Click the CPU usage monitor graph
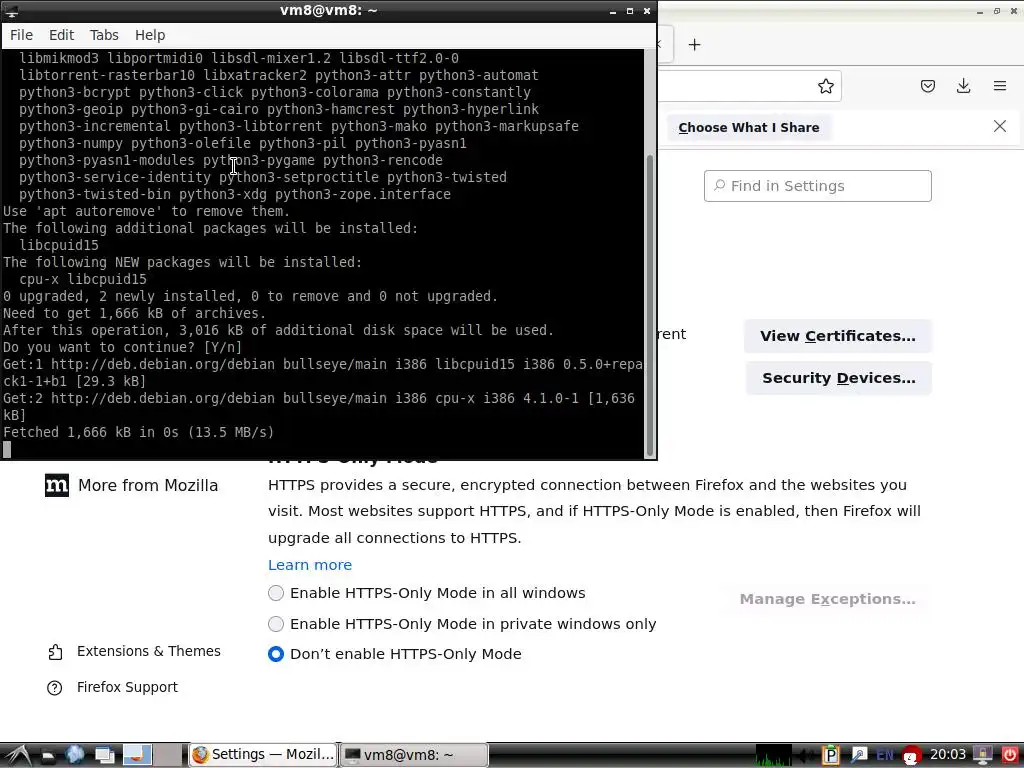Screen dimensions: 1024x768 pos(774,755)
